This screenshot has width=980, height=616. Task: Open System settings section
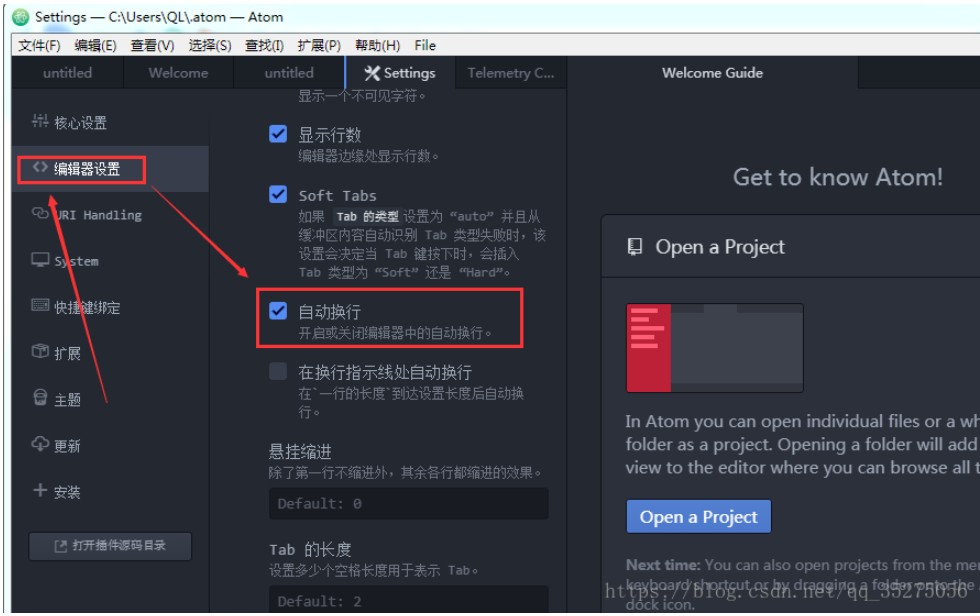(x=110, y=261)
